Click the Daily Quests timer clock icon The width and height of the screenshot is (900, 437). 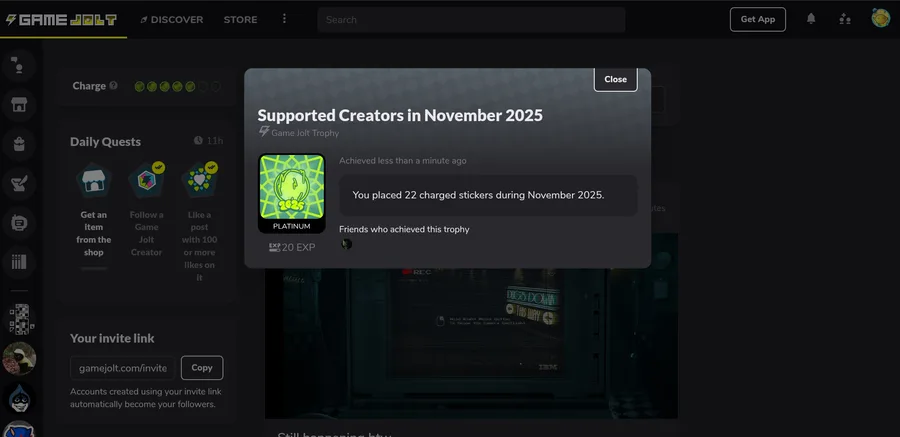coord(198,141)
